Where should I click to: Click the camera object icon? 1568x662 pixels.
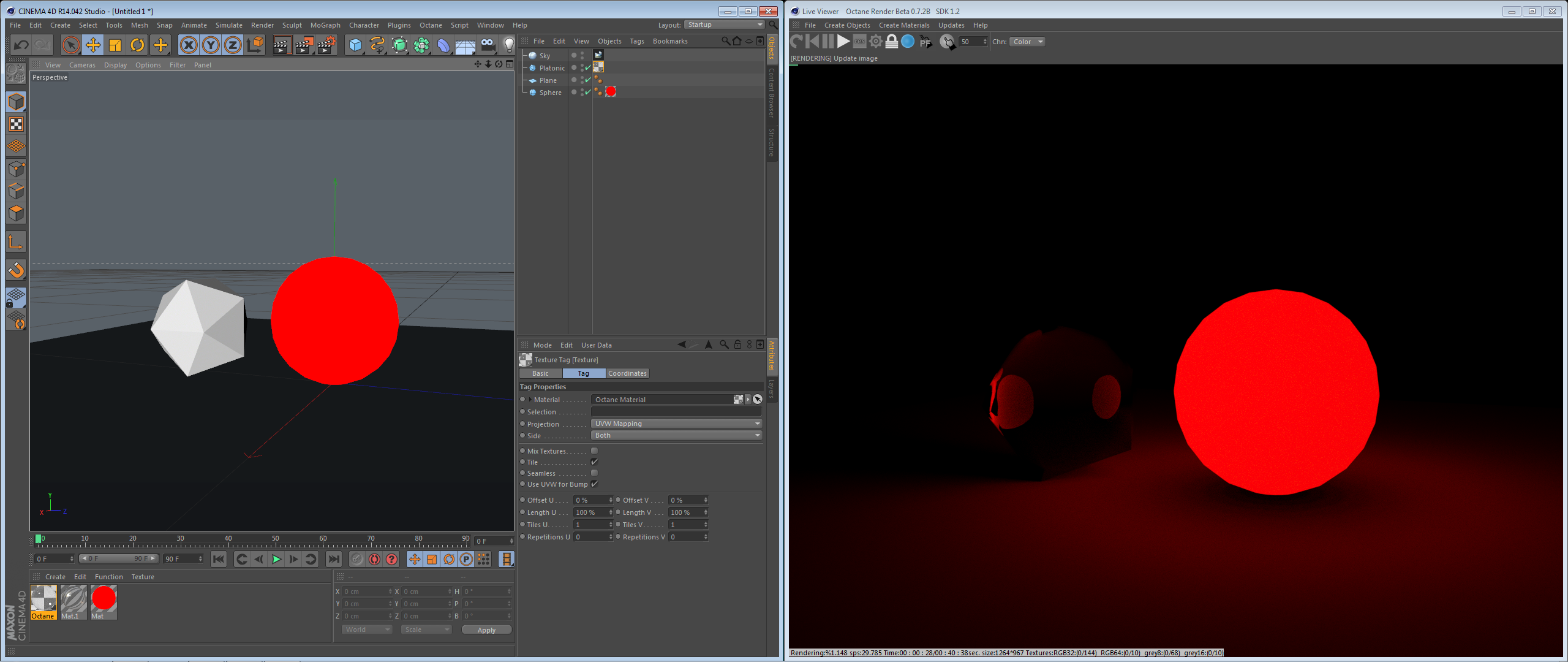pos(488,45)
